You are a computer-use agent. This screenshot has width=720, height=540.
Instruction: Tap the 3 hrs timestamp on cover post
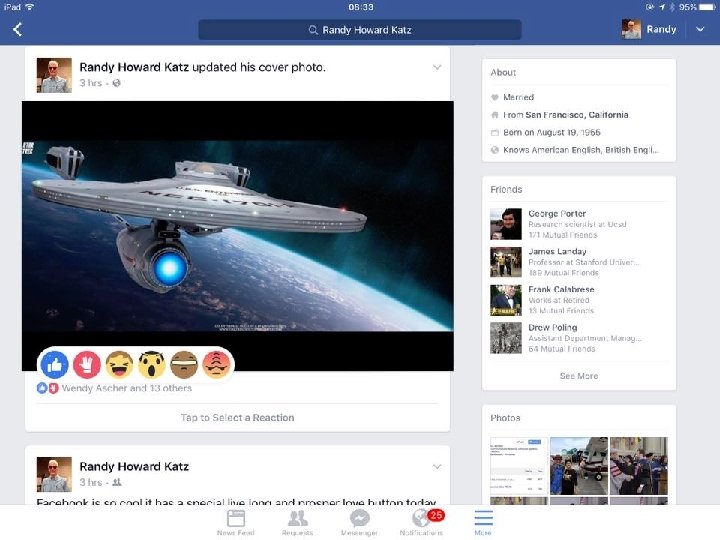tap(90, 83)
